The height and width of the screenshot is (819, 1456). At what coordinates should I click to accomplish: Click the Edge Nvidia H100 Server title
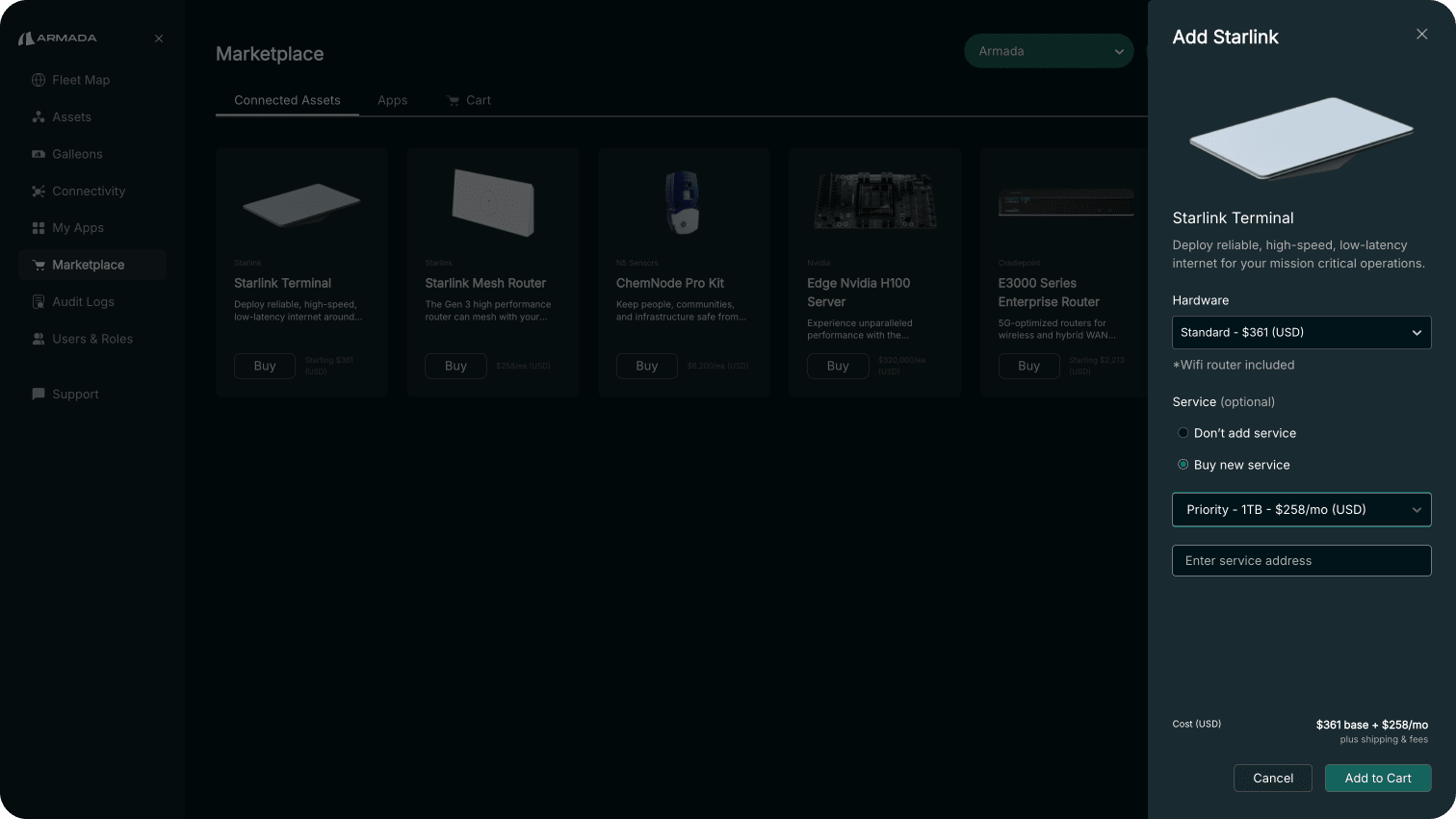(x=858, y=293)
